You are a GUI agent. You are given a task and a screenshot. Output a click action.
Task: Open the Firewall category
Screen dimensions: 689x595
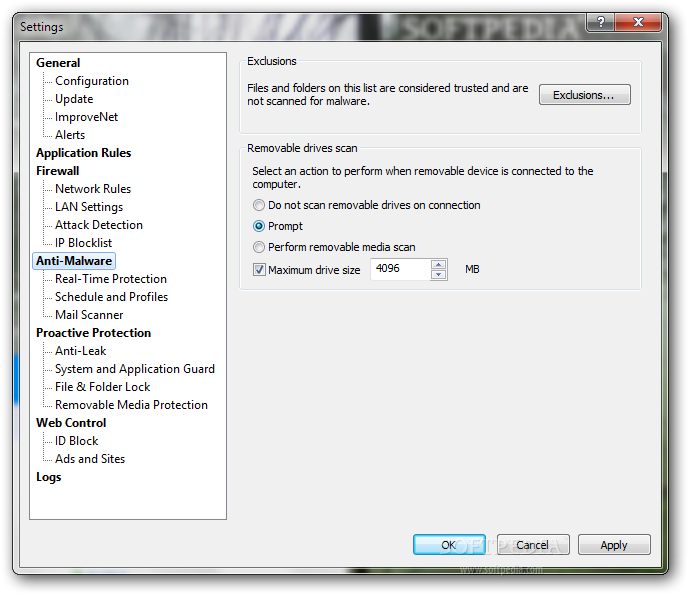pyautogui.click(x=58, y=171)
